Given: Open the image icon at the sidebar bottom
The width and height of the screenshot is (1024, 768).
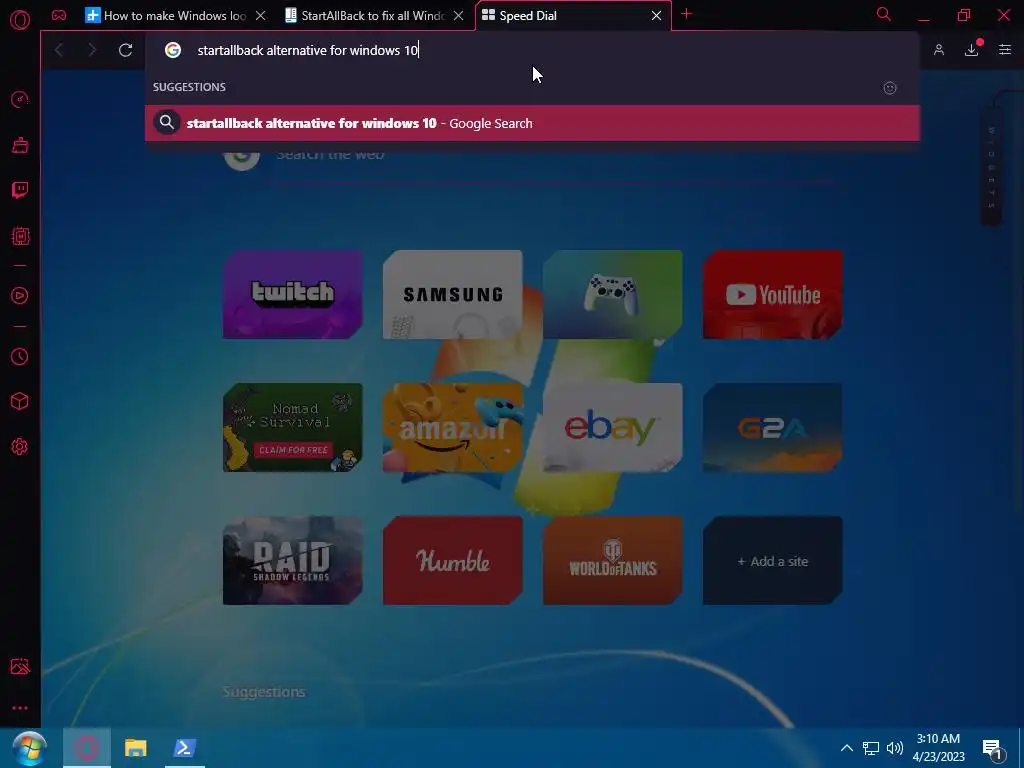Looking at the screenshot, I should (x=20, y=666).
